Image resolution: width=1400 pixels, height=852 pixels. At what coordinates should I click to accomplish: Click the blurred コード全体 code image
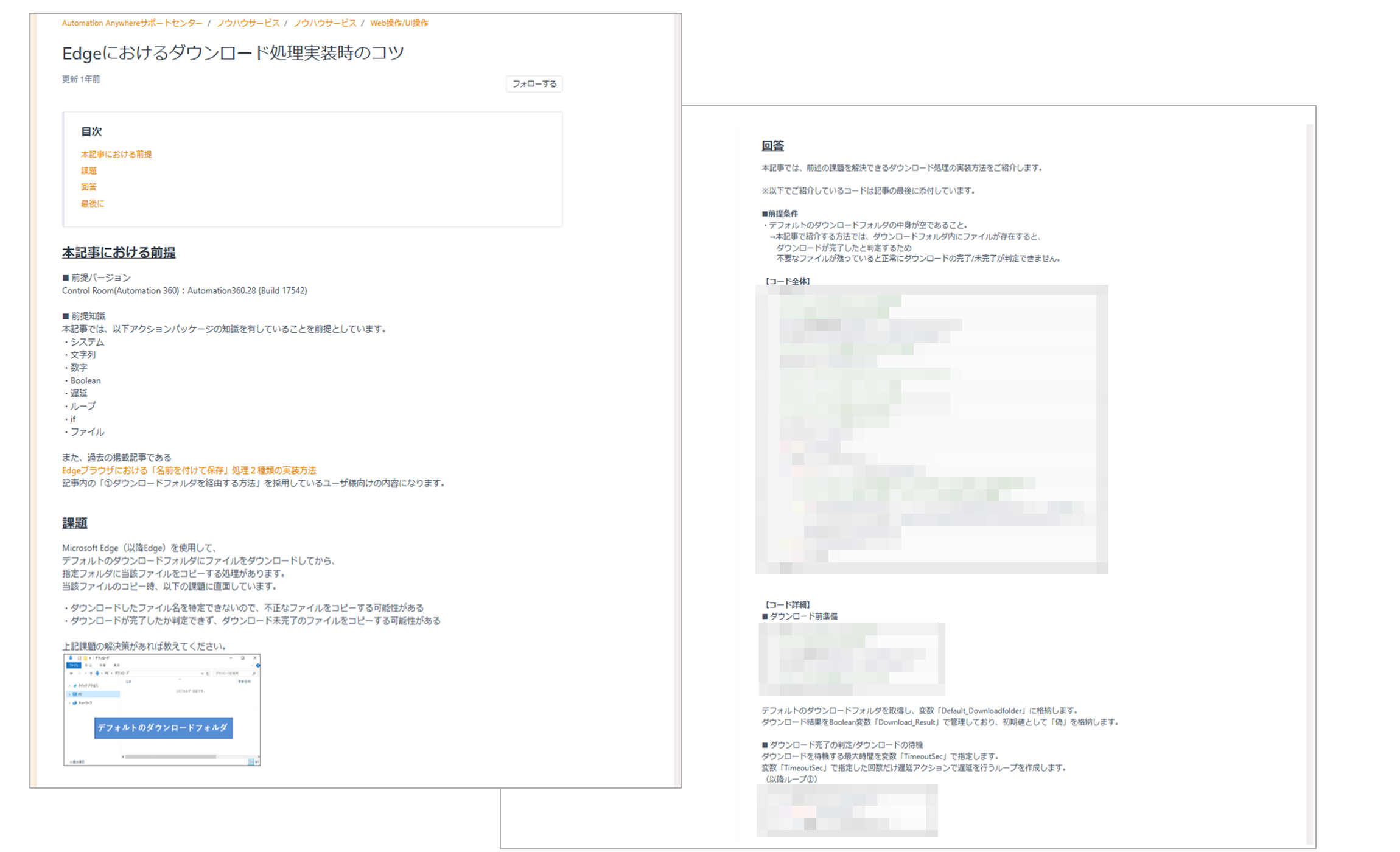click(x=931, y=430)
